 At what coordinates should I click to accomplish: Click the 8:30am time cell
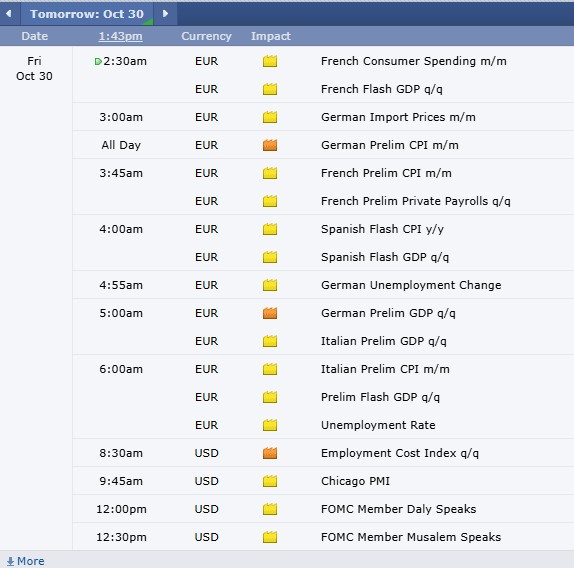tap(121, 453)
